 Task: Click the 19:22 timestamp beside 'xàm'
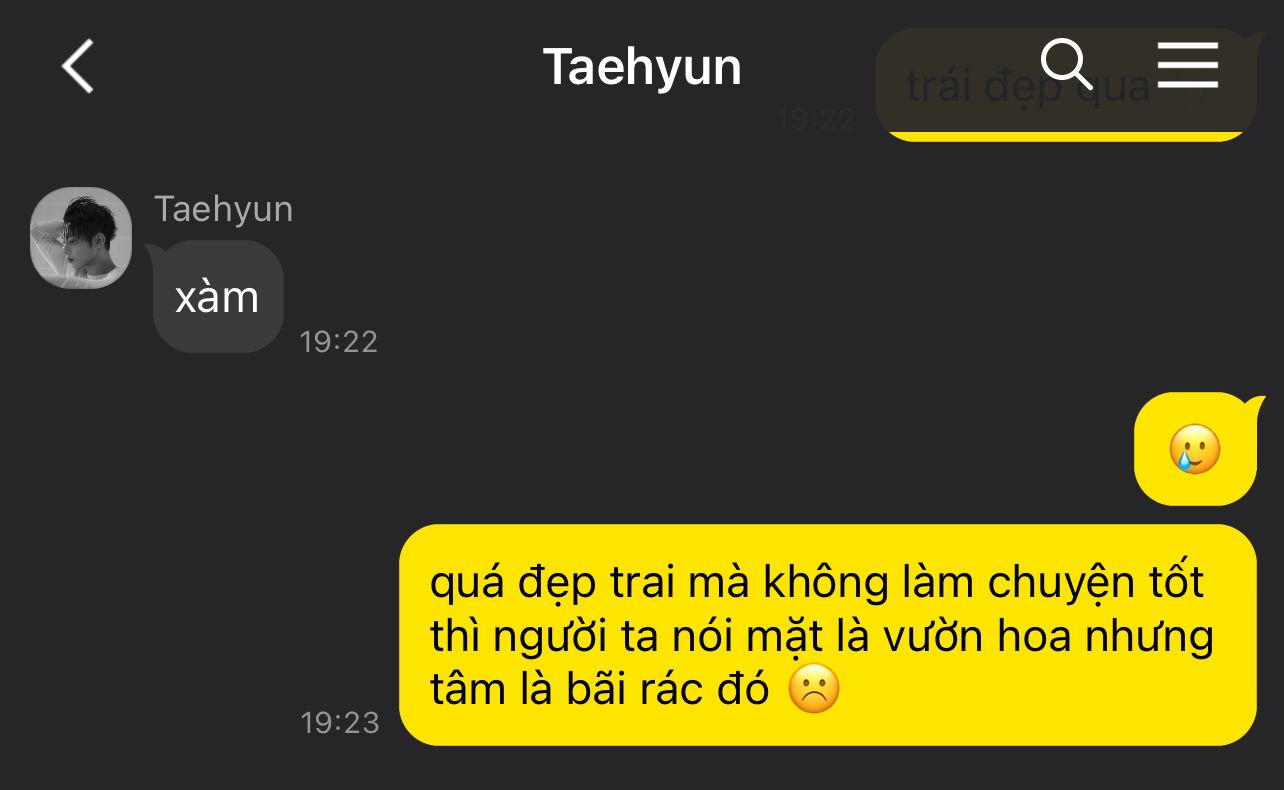pos(338,342)
